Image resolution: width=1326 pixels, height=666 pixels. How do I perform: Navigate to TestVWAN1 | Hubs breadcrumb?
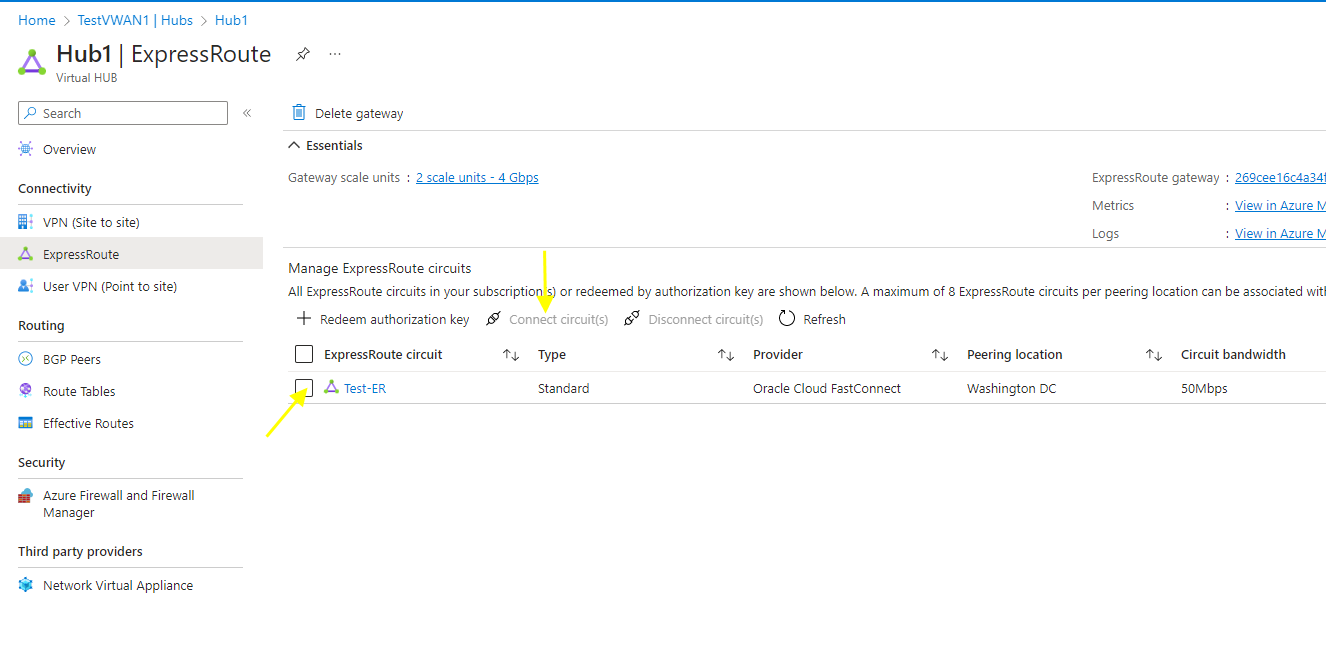135,20
